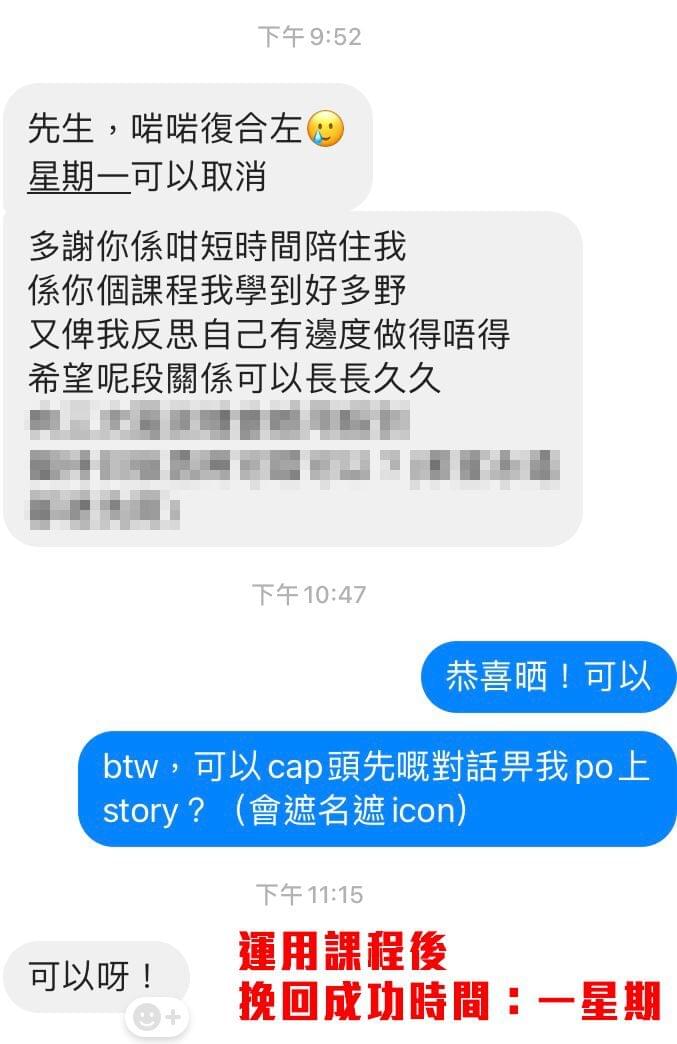677x1044 pixels.
Task: Select the btw cap對話 po story message
Action: pos(377,788)
